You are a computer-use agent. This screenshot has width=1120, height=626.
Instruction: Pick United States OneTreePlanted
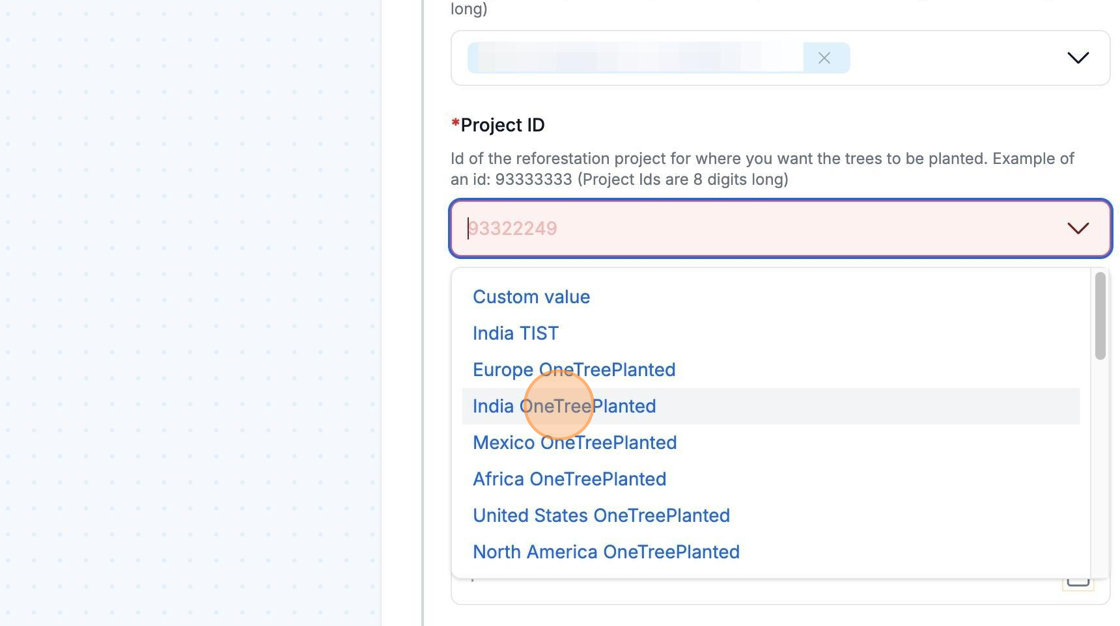coord(601,516)
